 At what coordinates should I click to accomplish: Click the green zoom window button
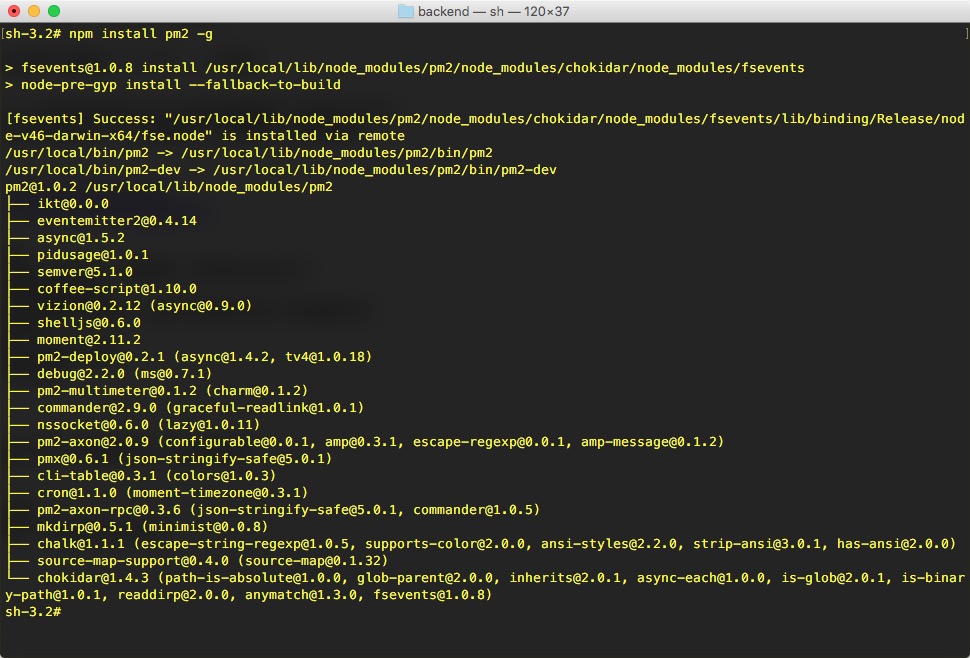tap(54, 11)
